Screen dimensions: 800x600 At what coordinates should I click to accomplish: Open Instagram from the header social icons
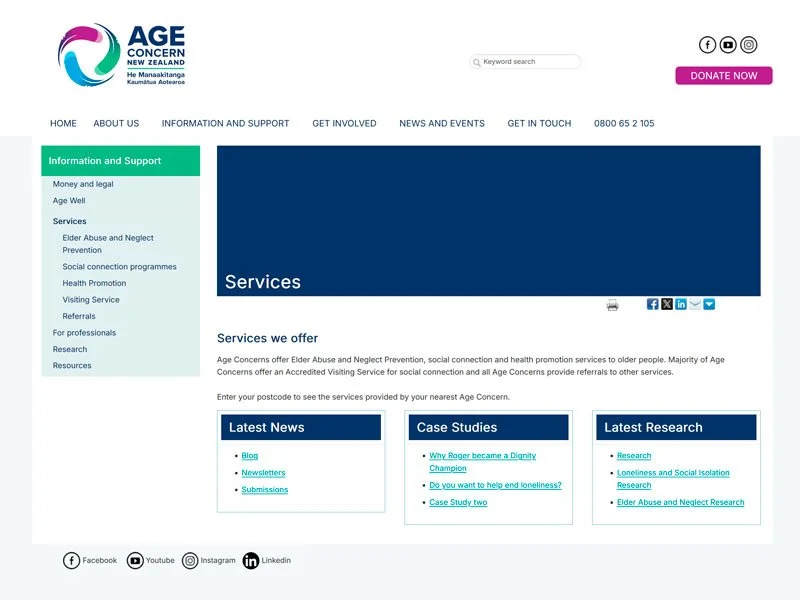[x=748, y=44]
